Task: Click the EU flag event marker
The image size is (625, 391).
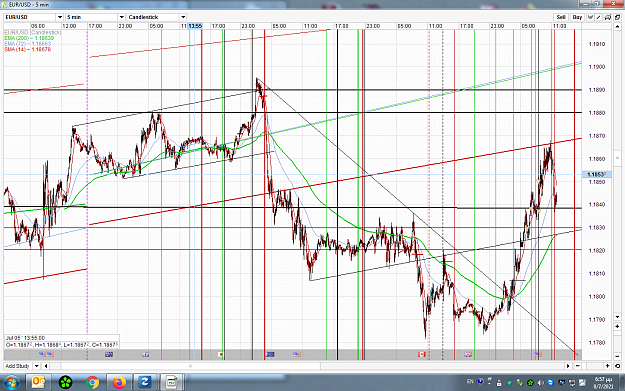Action: [x=270, y=354]
